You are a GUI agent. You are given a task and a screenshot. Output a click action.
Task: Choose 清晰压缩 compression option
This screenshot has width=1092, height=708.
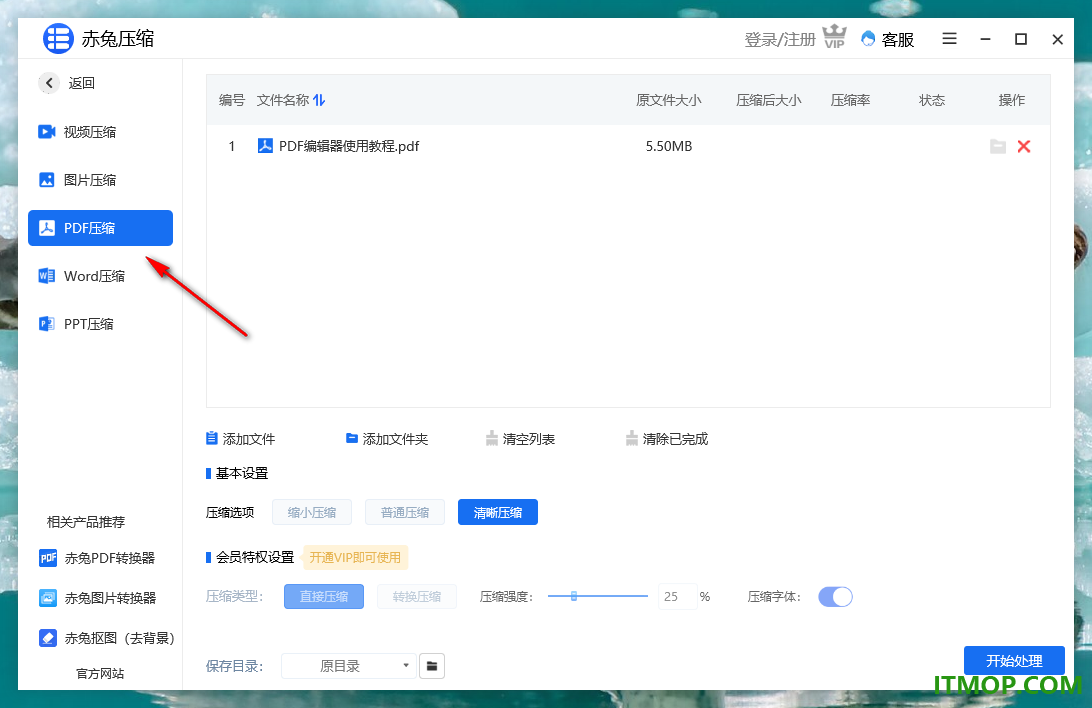pos(498,512)
